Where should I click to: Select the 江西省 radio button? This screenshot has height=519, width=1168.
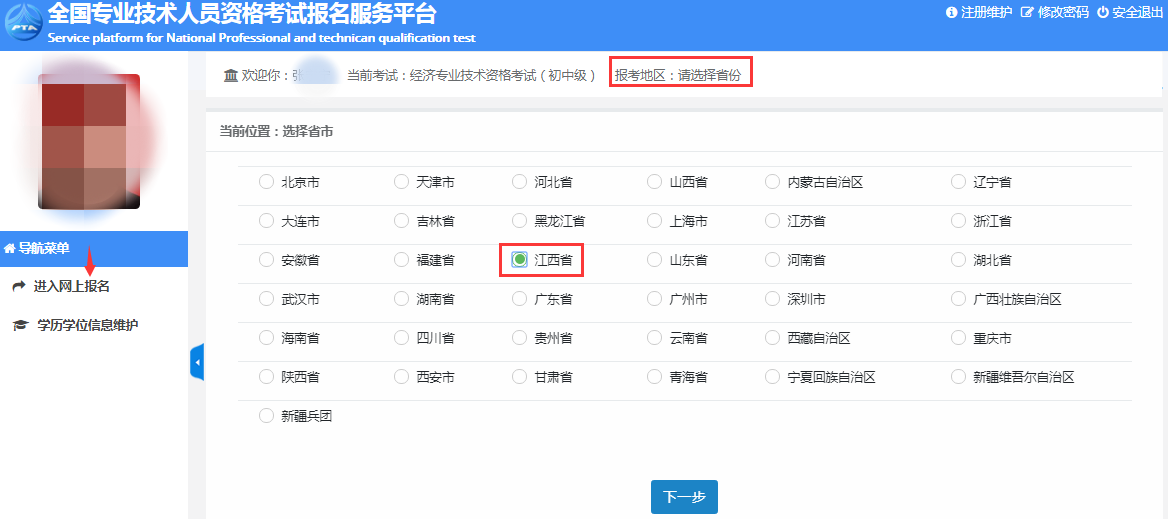pyautogui.click(x=519, y=260)
